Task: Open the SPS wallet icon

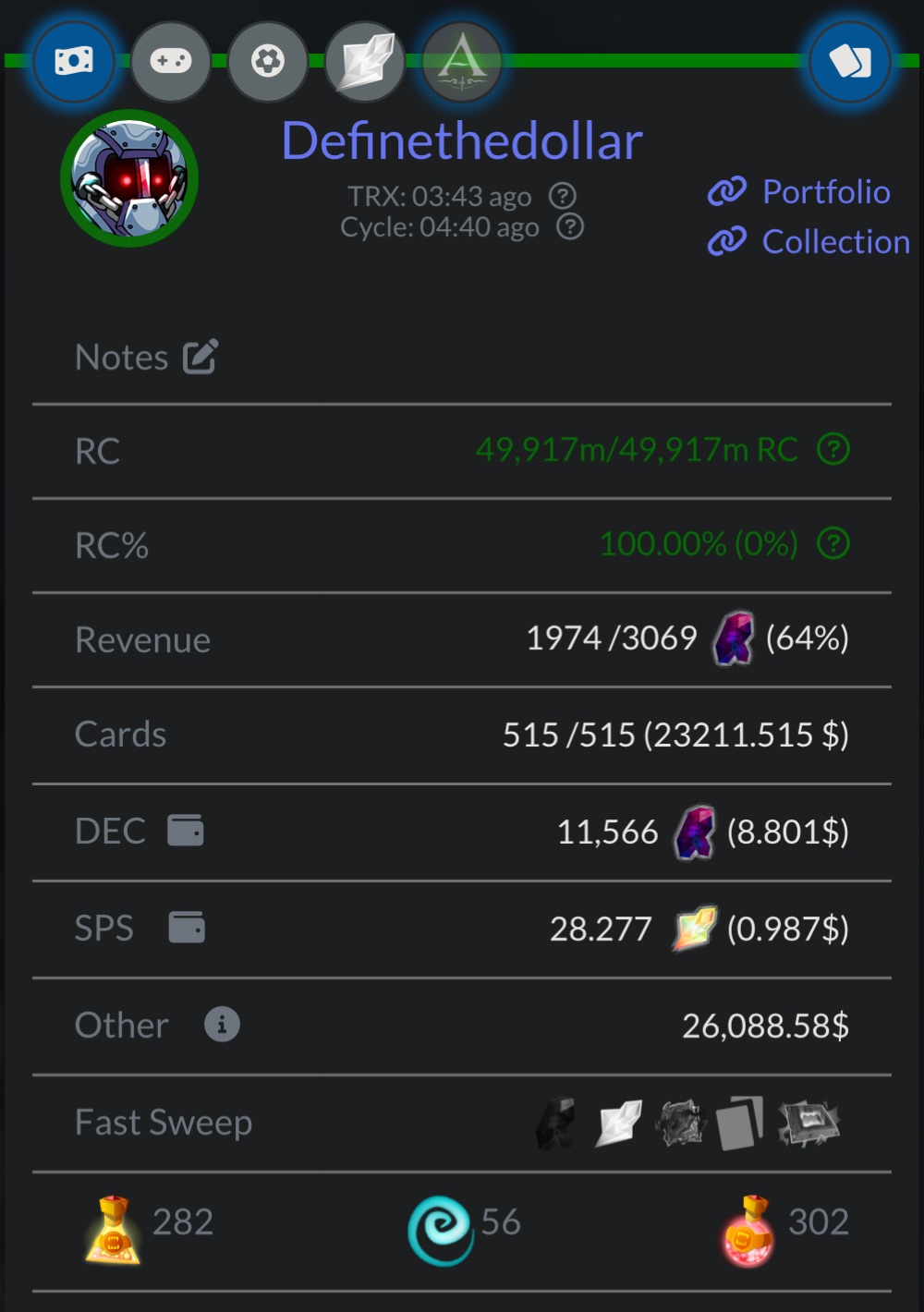Action: (x=187, y=927)
